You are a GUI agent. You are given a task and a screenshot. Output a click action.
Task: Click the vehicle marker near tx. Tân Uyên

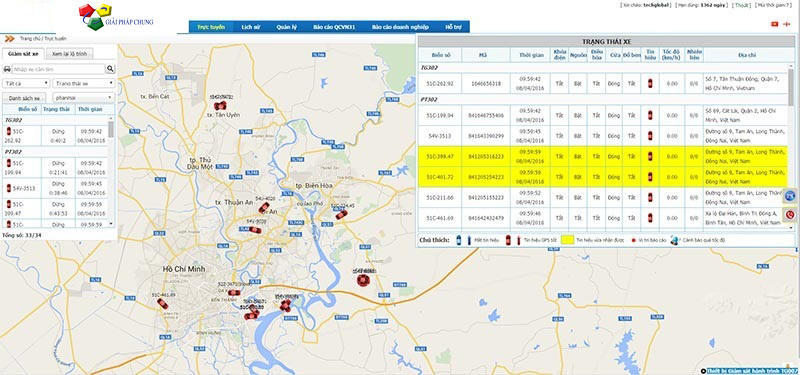220,106
